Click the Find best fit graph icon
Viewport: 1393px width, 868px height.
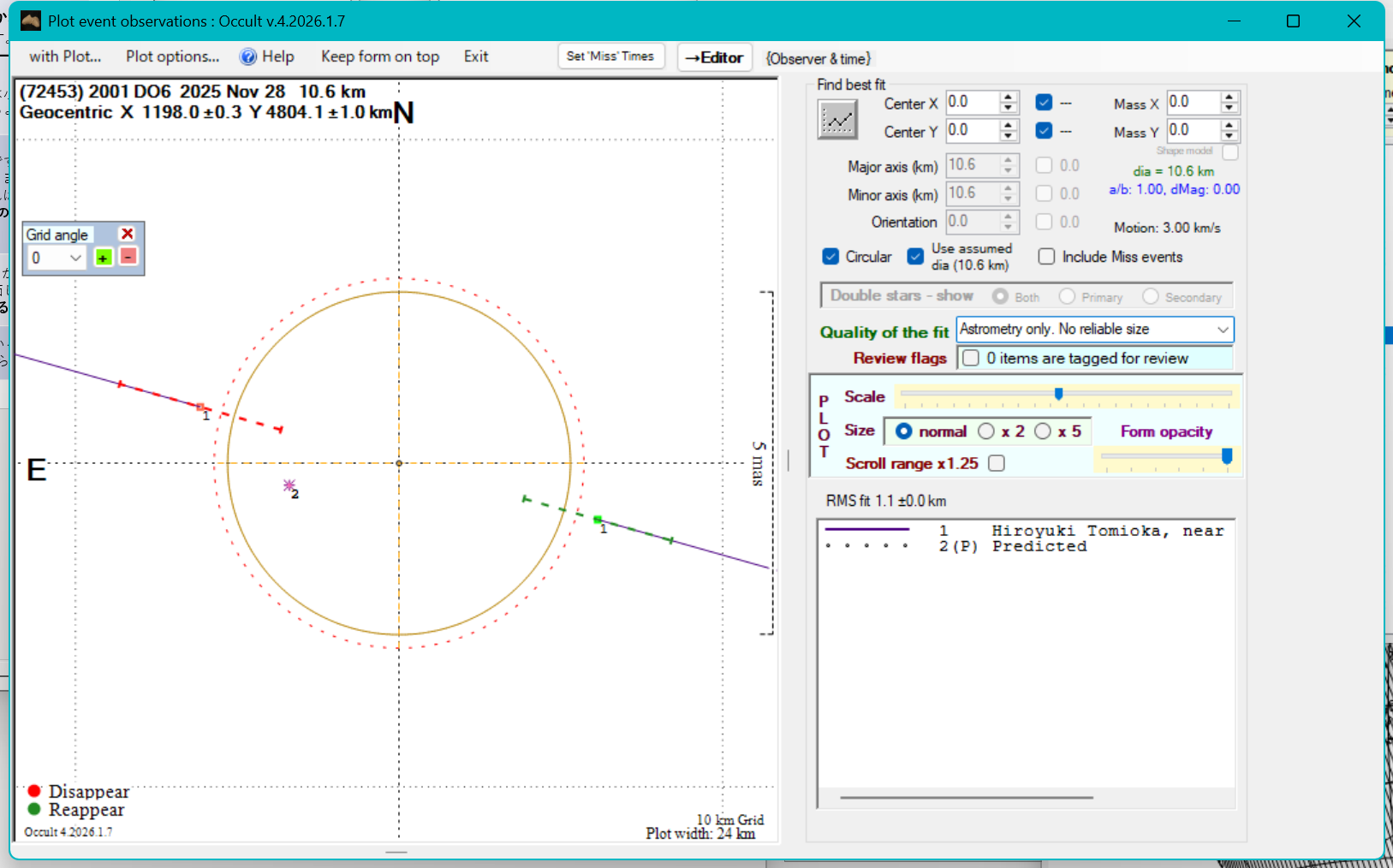[x=836, y=120]
